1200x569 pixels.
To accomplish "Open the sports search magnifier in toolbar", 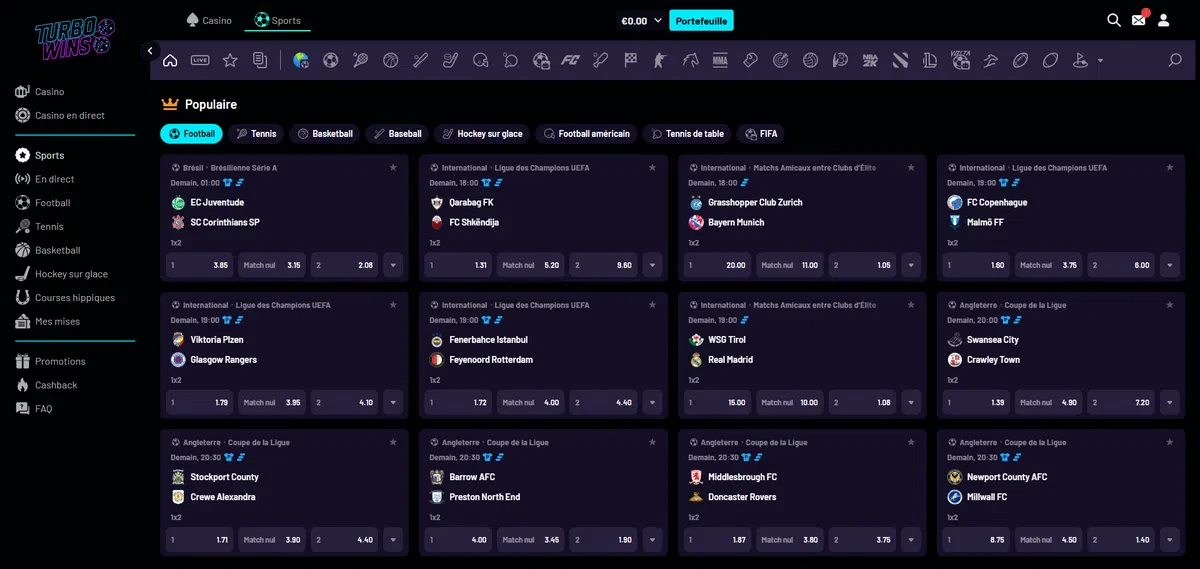I will click(1175, 60).
